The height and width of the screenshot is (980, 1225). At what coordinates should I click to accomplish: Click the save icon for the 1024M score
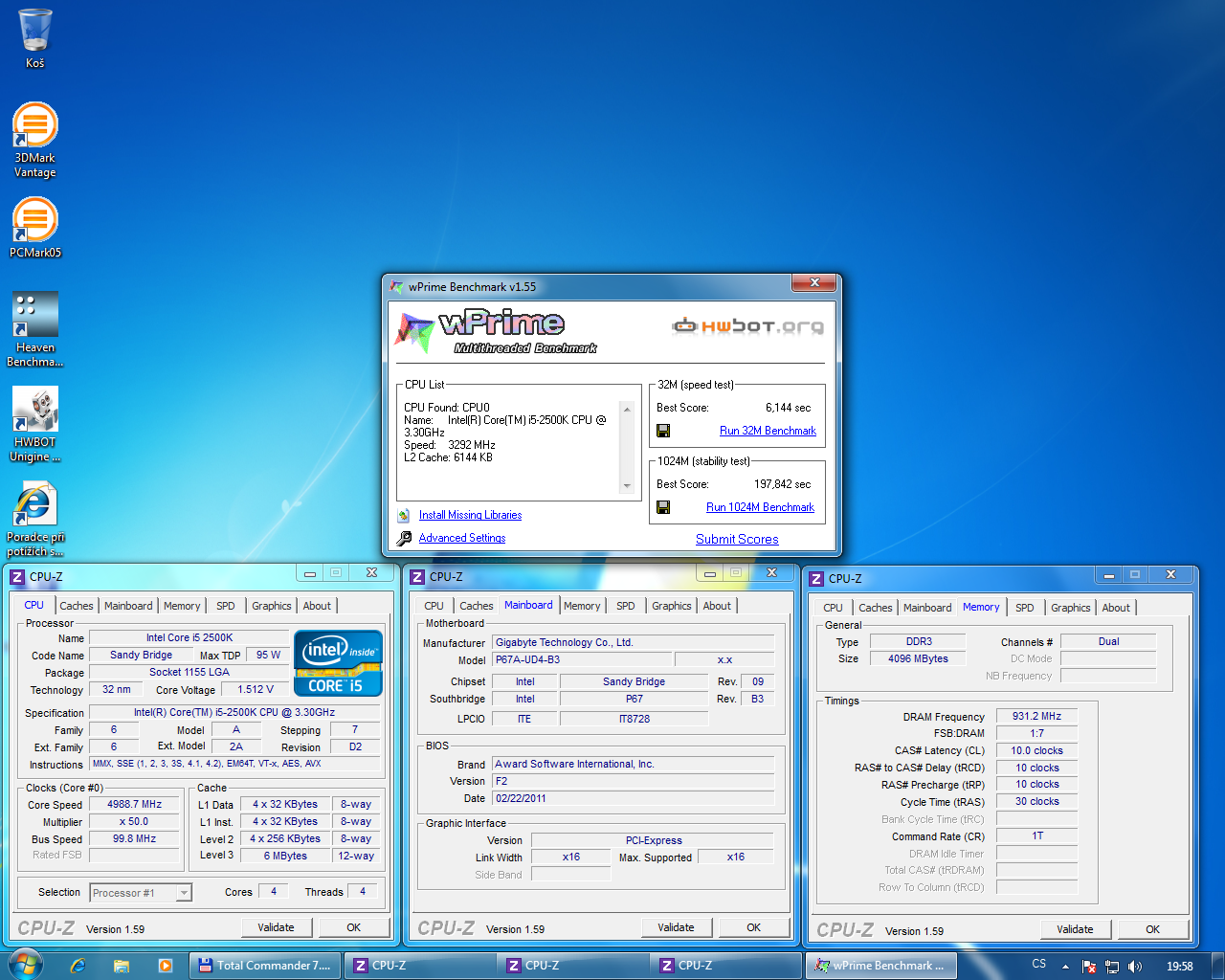pyautogui.click(x=663, y=507)
